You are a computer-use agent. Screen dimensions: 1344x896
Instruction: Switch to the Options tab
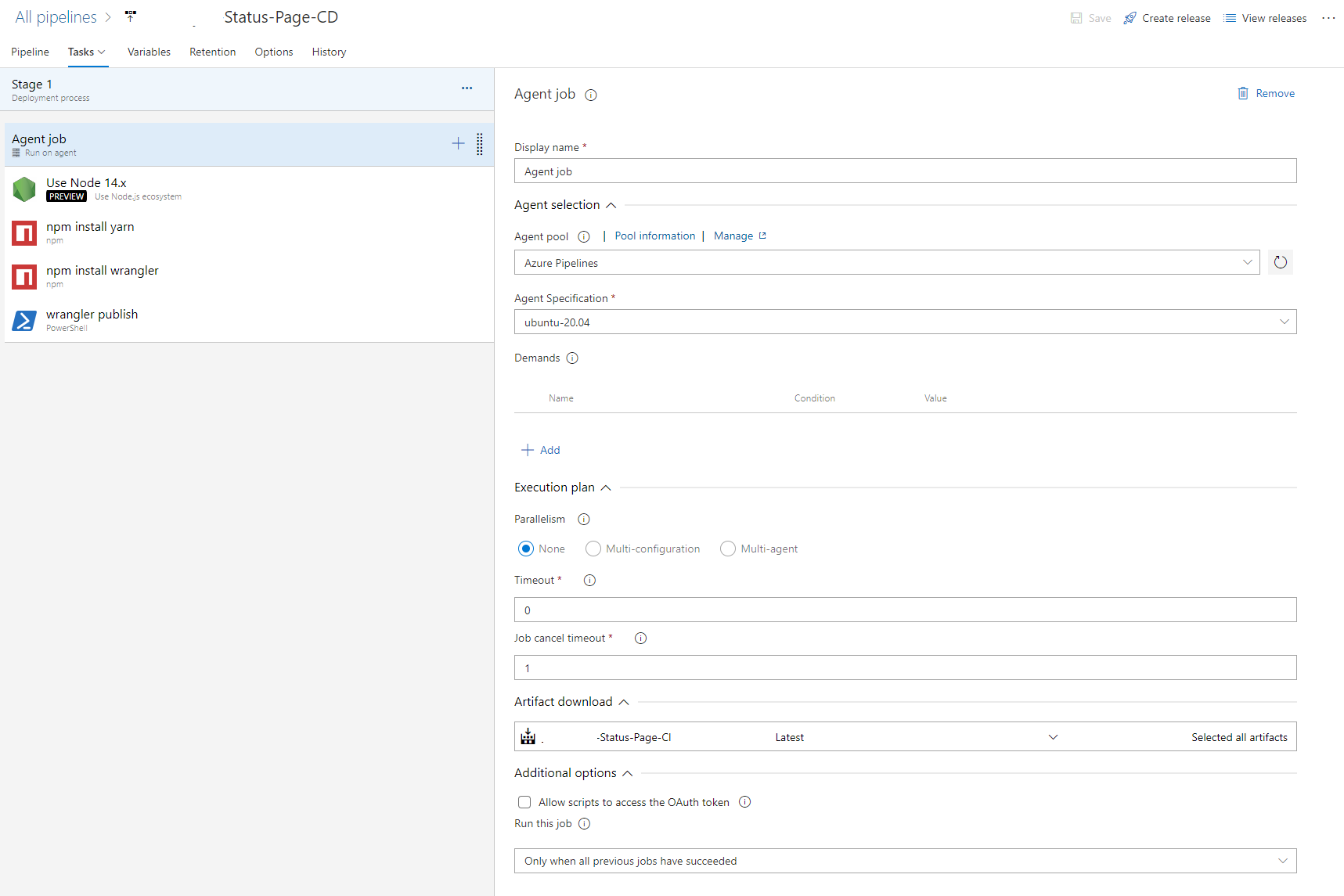pyautogui.click(x=274, y=52)
